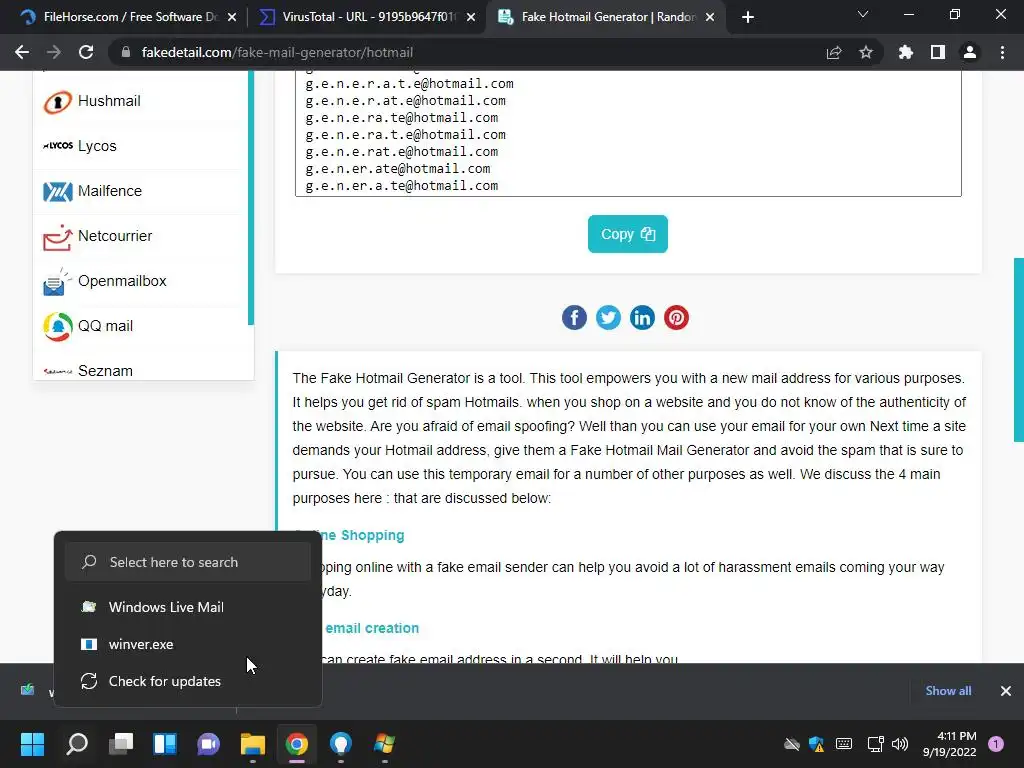Viewport: 1024px width, 768px height.
Task: Open Windows Live Mail from menu
Action: [188, 607]
